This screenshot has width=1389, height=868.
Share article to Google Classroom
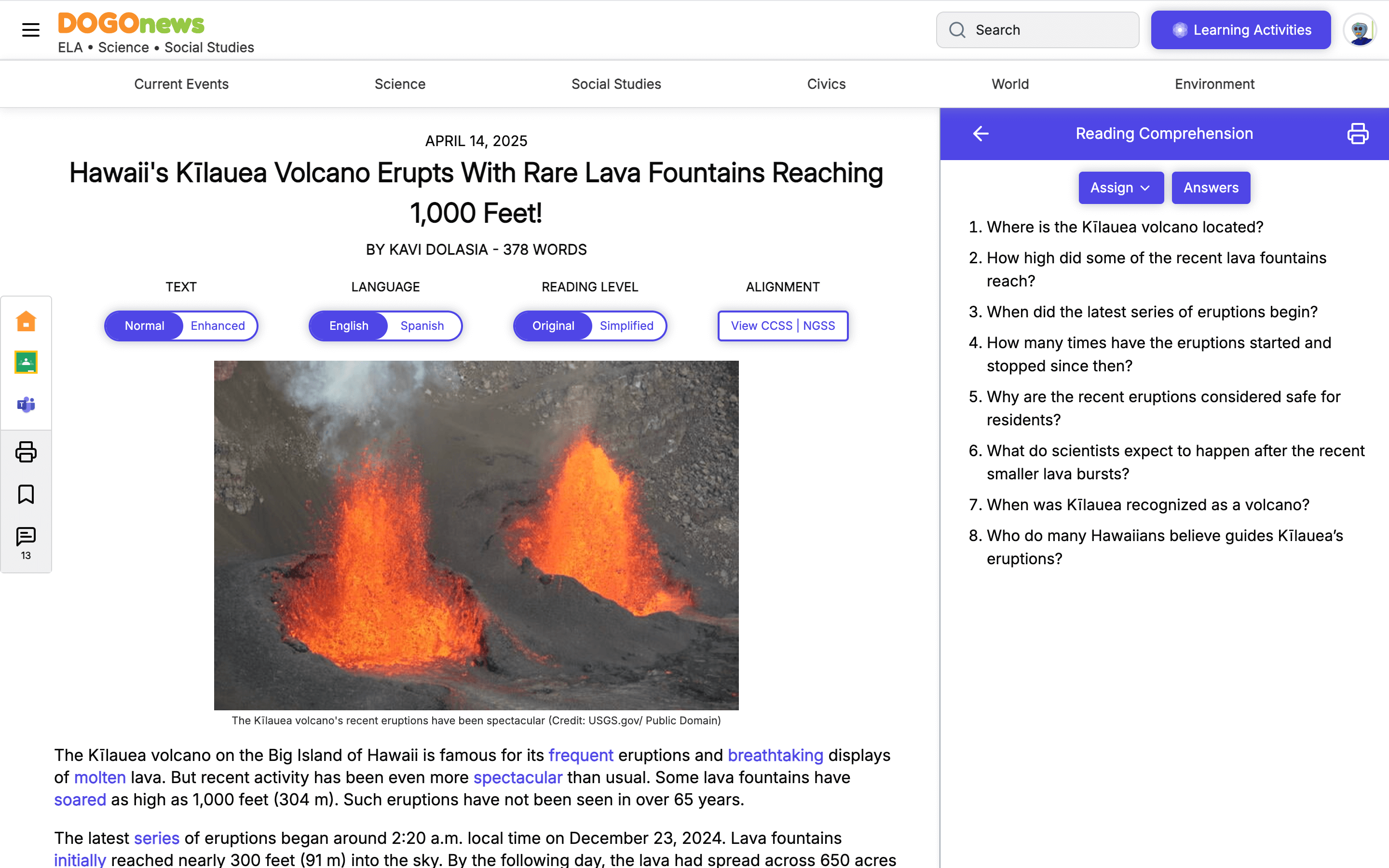(26, 362)
